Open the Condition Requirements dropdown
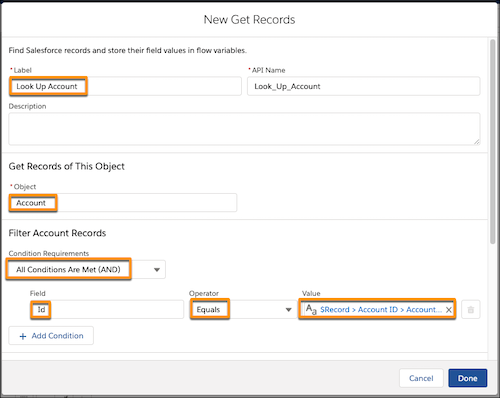 86,270
